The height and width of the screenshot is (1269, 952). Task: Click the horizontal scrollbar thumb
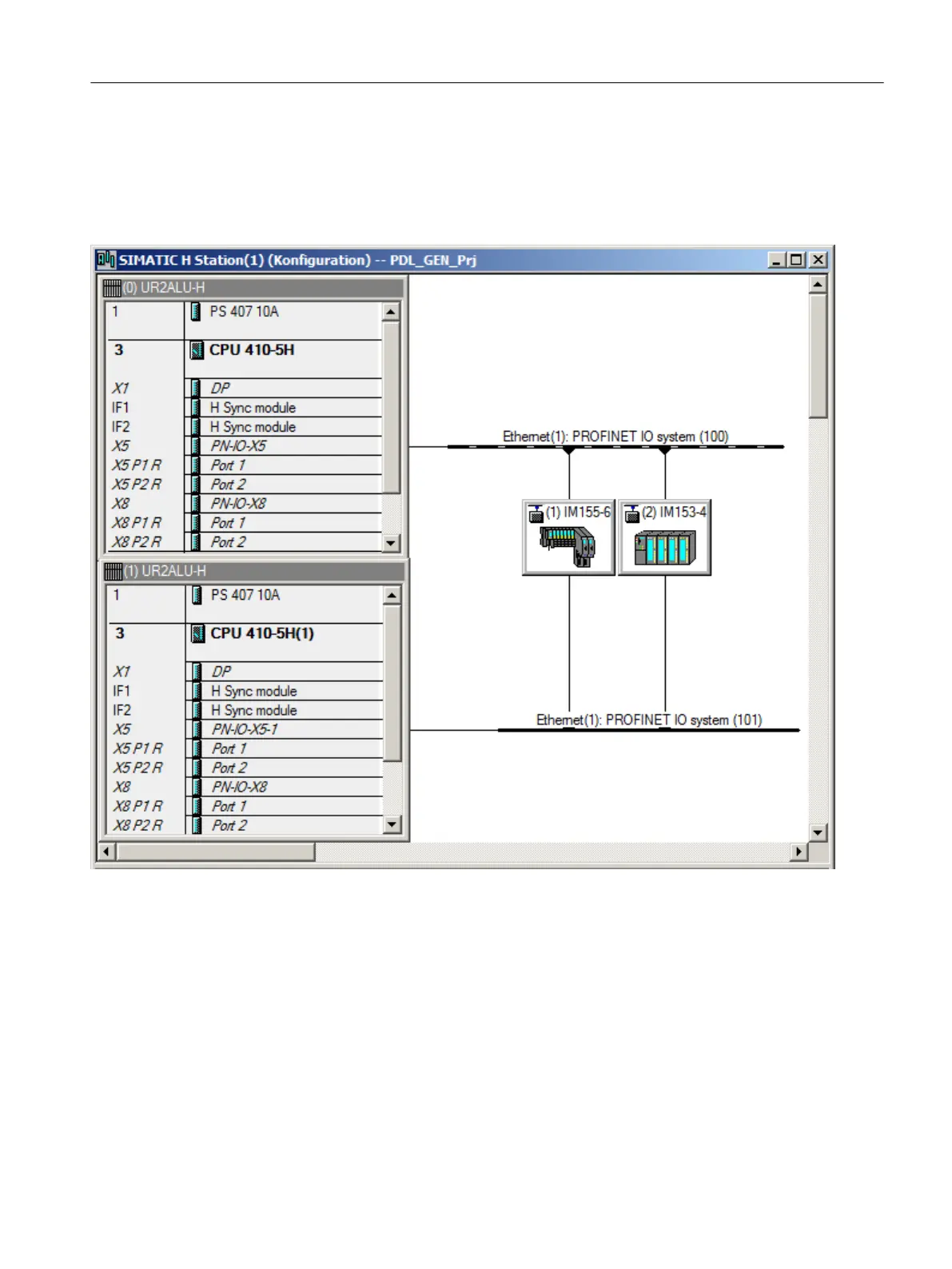(215, 852)
